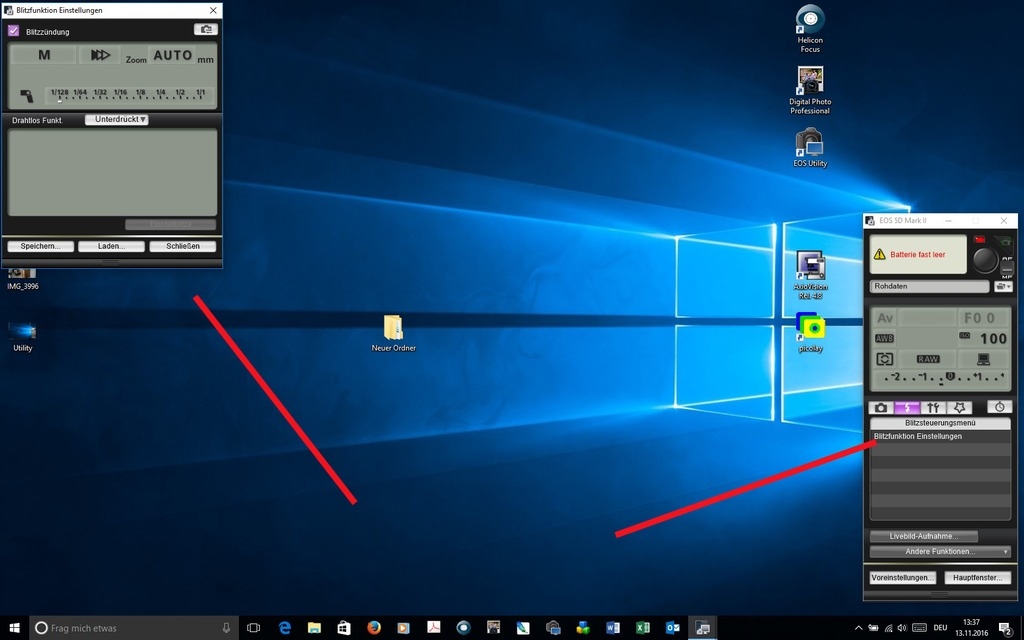
Task: Open the save destination folder dropdown
Action: point(1004,287)
